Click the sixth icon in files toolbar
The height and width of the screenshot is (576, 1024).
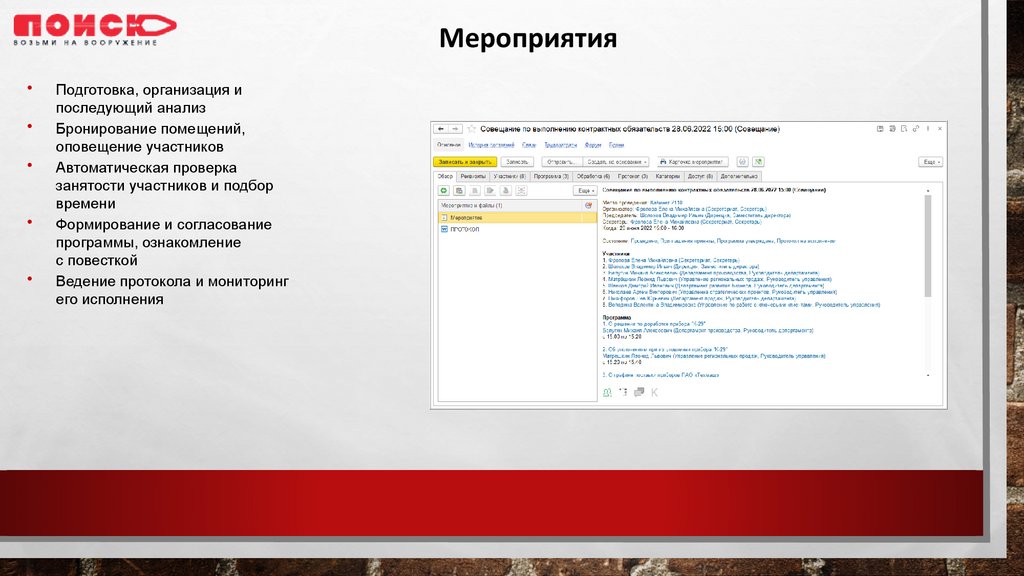pyautogui.click(x=521, y=191)
